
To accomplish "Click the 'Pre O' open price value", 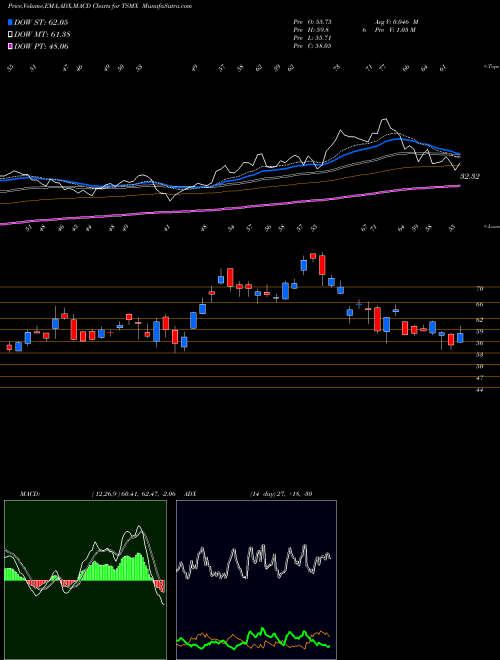I will click(x=312, y=22).
